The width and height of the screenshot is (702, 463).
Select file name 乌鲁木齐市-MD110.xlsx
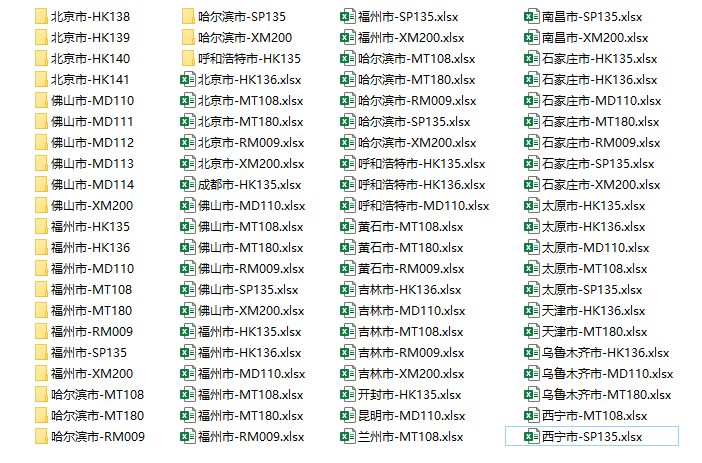pos(607,373)
